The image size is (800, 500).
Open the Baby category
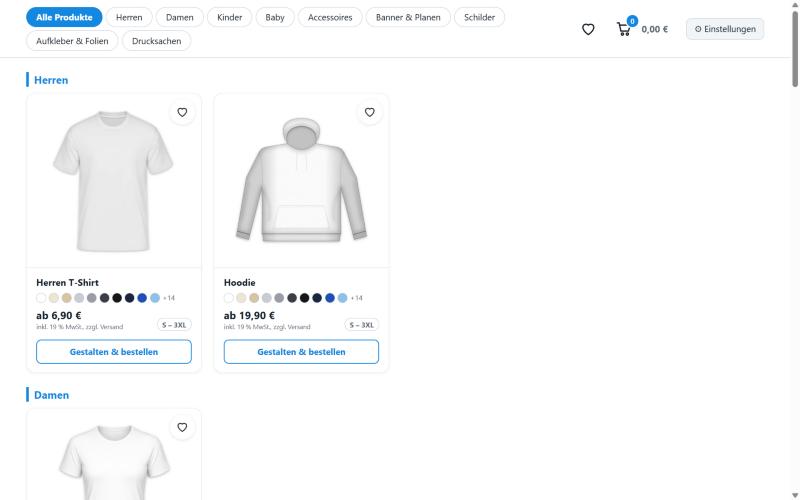tap(275, 17)
